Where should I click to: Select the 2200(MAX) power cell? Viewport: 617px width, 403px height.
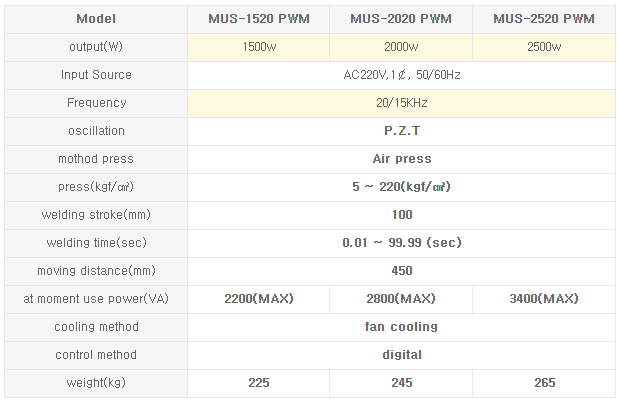(x=259, y=299)
